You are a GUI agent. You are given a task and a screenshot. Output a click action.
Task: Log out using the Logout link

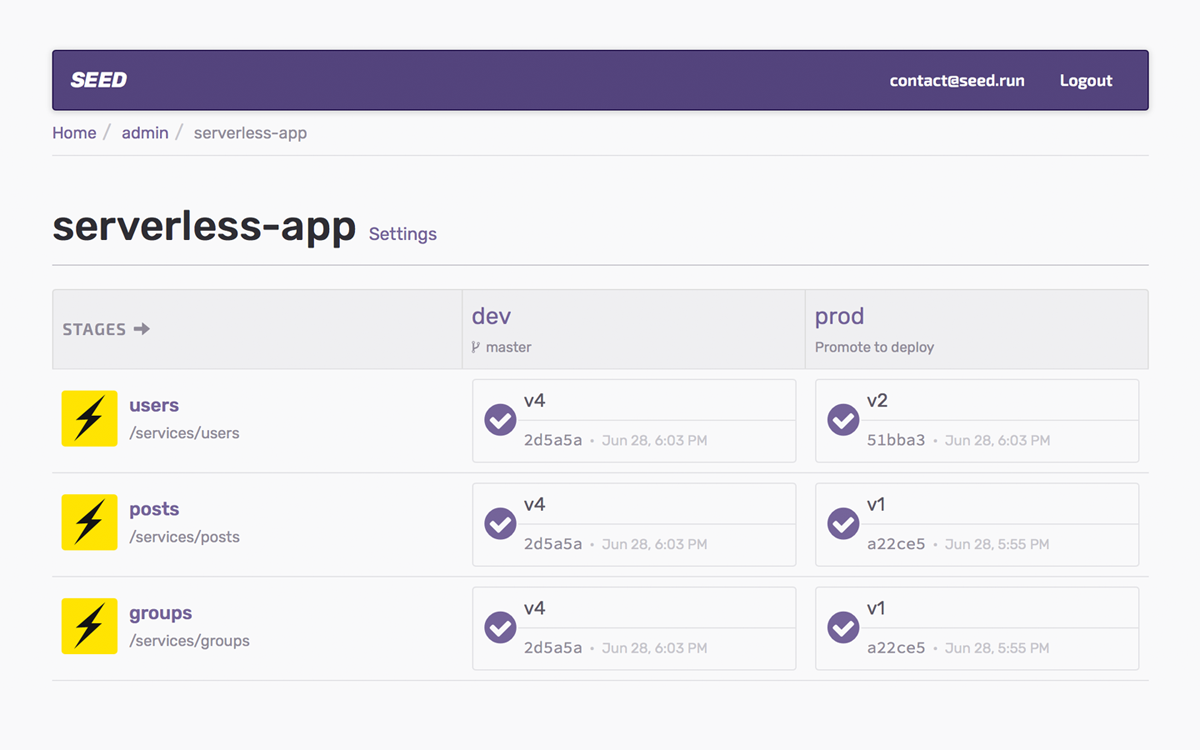point(1086,81)
